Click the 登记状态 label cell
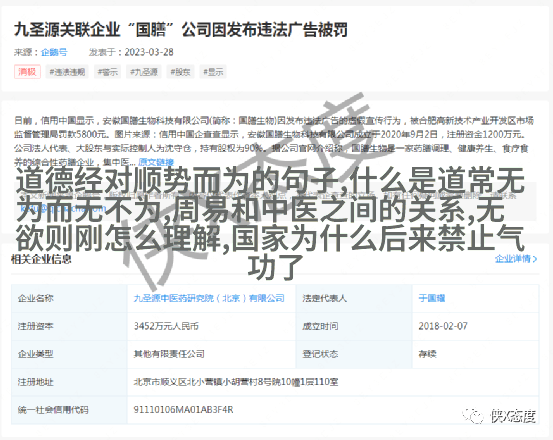The height and width of the screenshot is (440, 553). pos(354,354)
